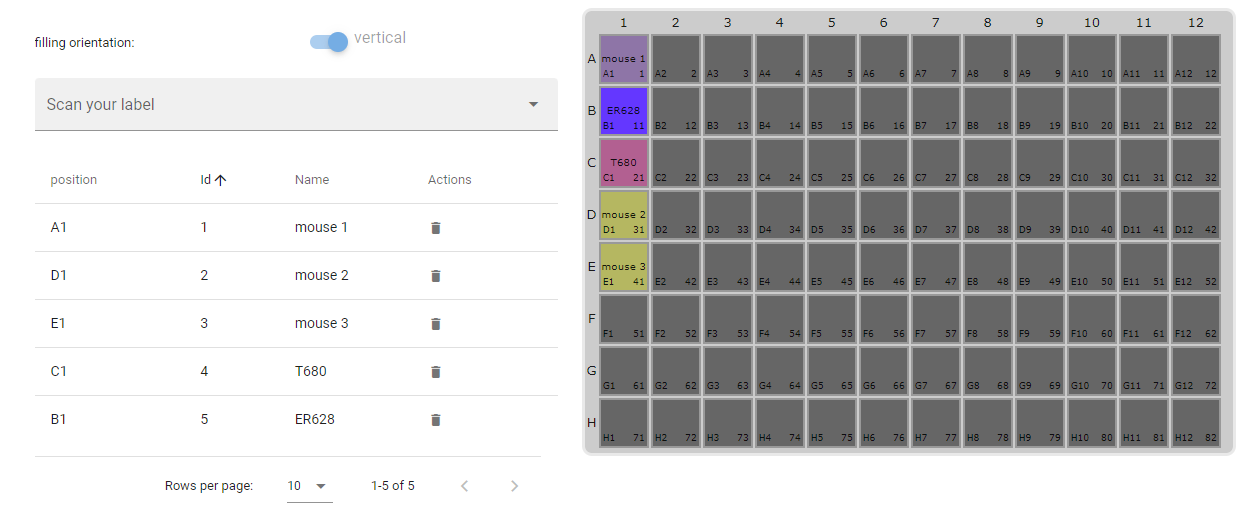Viewport: 1251px width, 531px height.
Task: Click plate column header 6
Action: [884, 22]
